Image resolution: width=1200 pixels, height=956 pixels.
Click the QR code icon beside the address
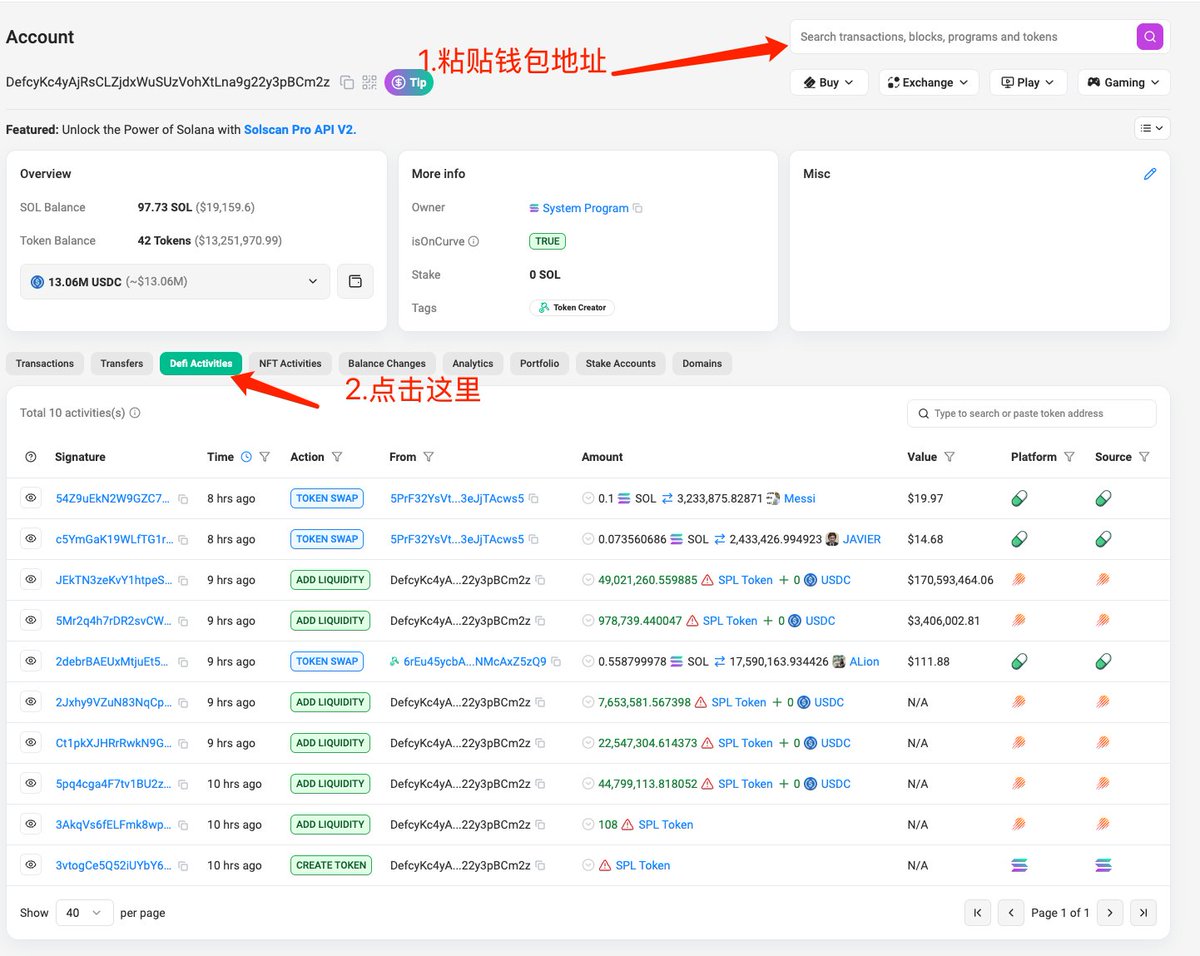tap(369, 83)
